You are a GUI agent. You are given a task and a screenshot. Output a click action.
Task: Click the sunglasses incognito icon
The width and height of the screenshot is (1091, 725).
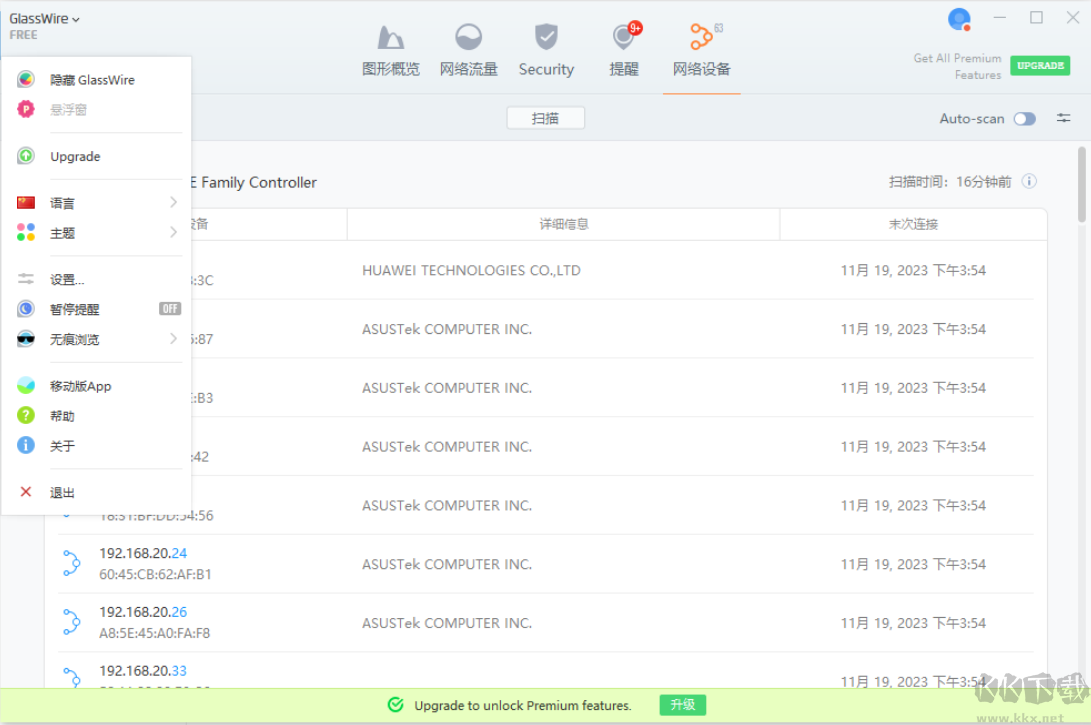click(x=26, y=339)
